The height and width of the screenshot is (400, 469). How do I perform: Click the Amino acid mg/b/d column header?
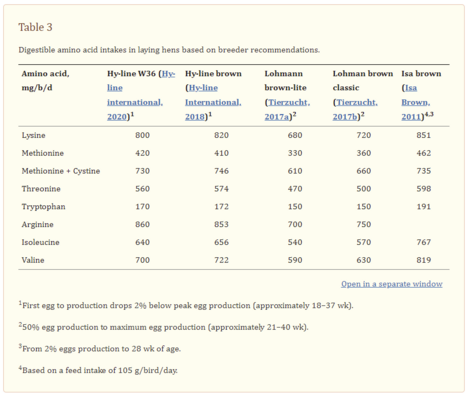click(45, 81)
